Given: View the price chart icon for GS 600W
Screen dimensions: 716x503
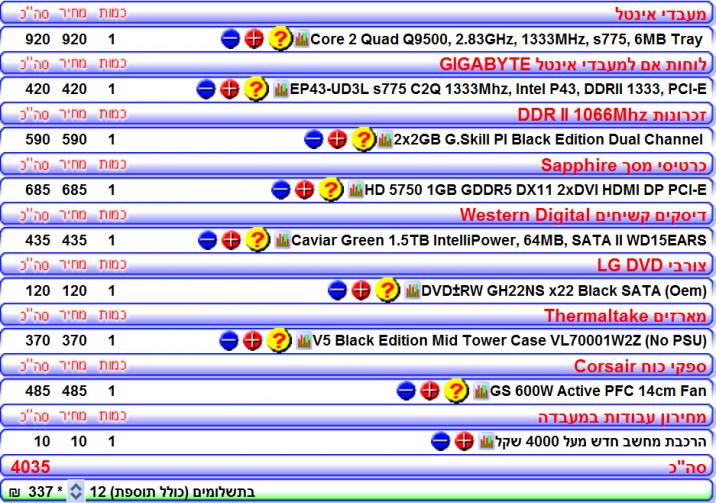Looking at the screenshot, I should [480, 390].
